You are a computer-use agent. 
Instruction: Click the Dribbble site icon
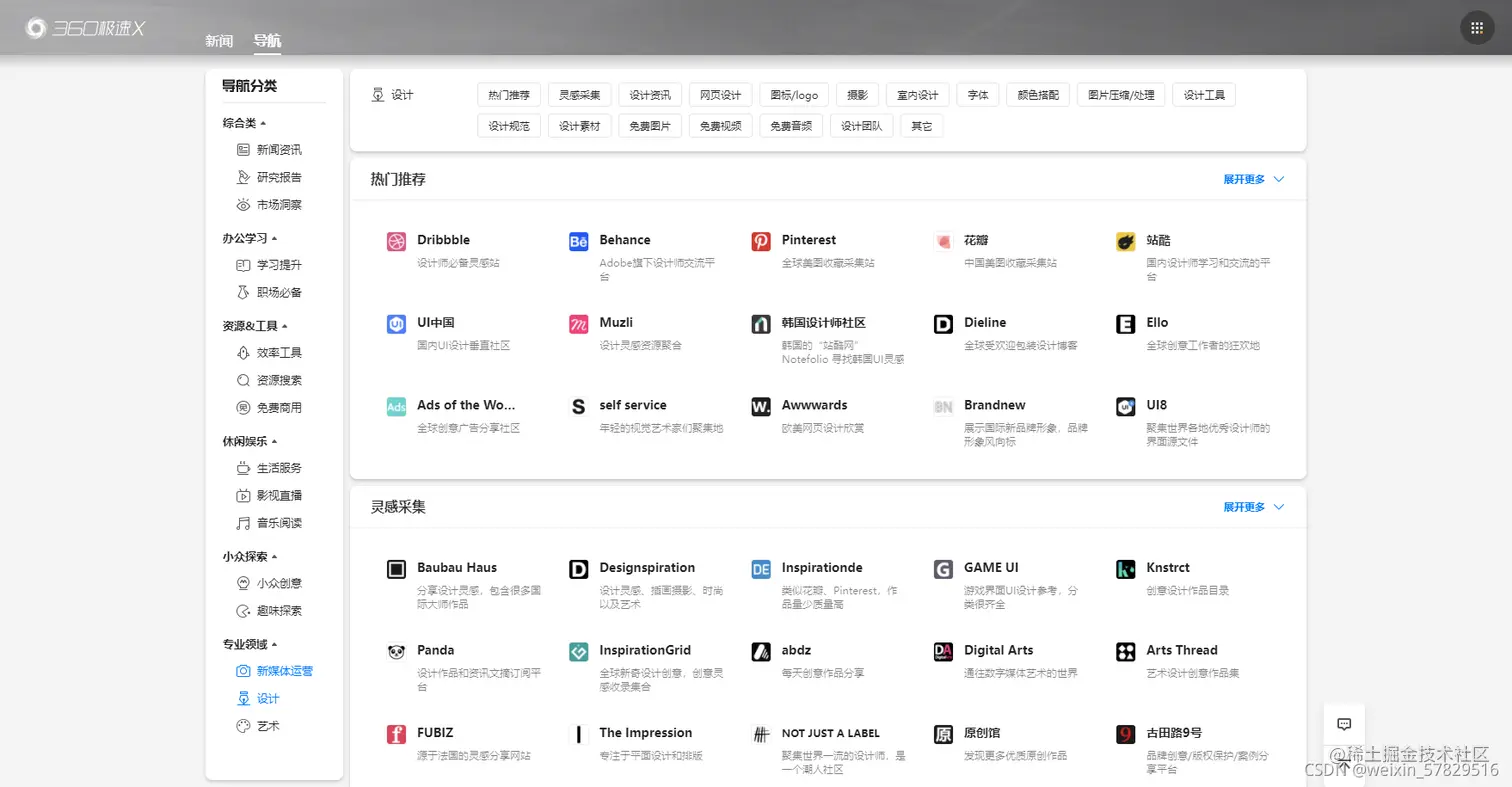pos(396,241)
